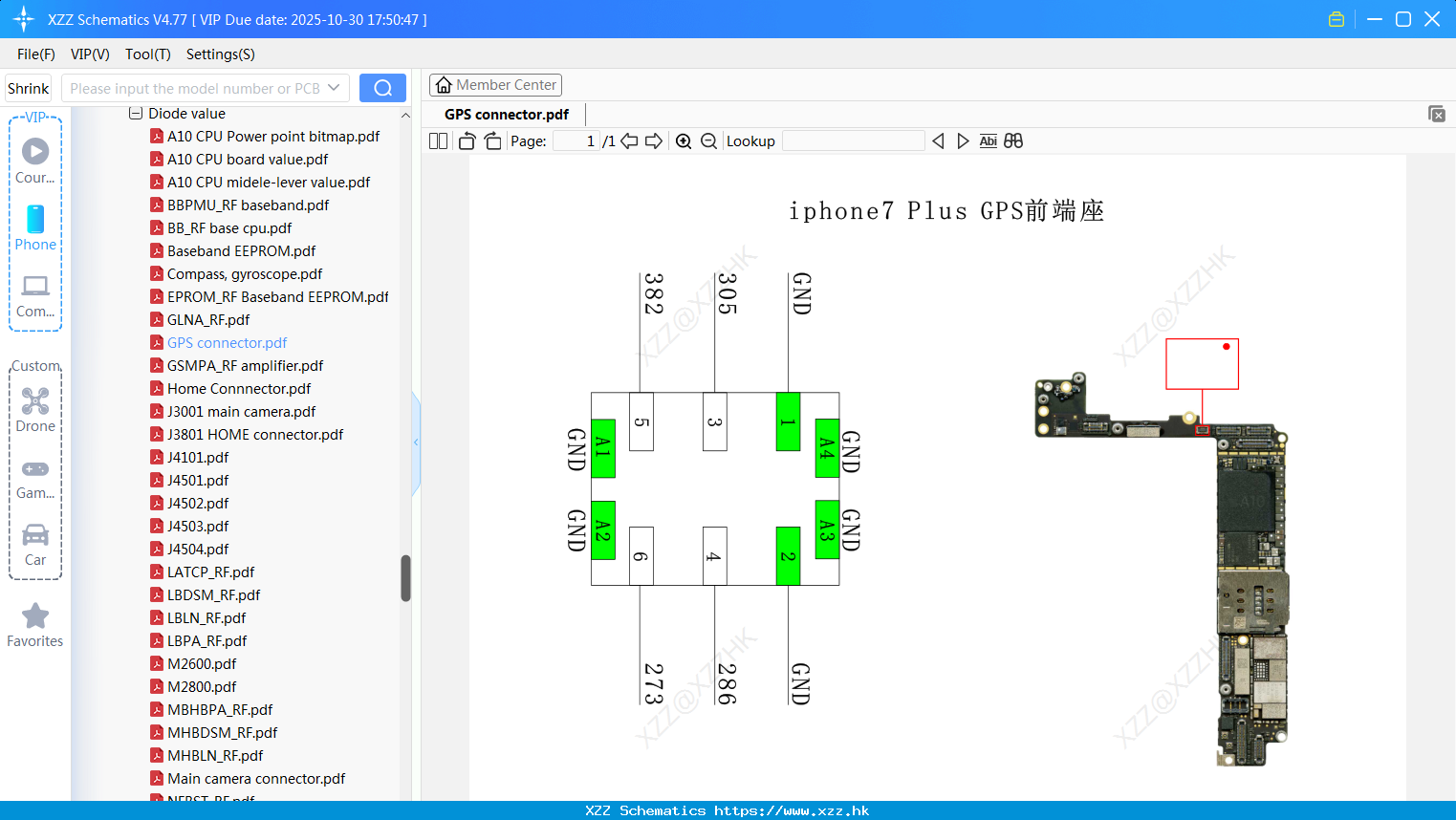Open M2600.pdf

click(202, 664)
